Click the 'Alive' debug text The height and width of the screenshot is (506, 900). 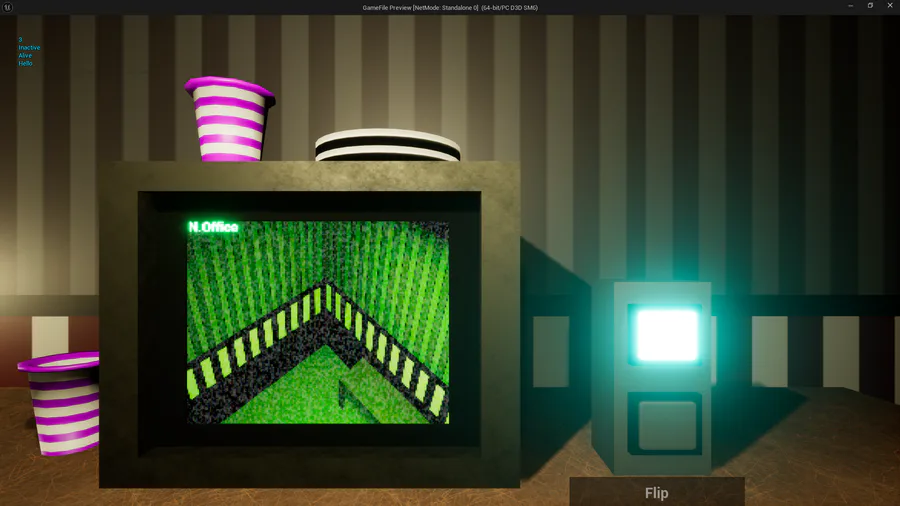click(x=25, y=56)
